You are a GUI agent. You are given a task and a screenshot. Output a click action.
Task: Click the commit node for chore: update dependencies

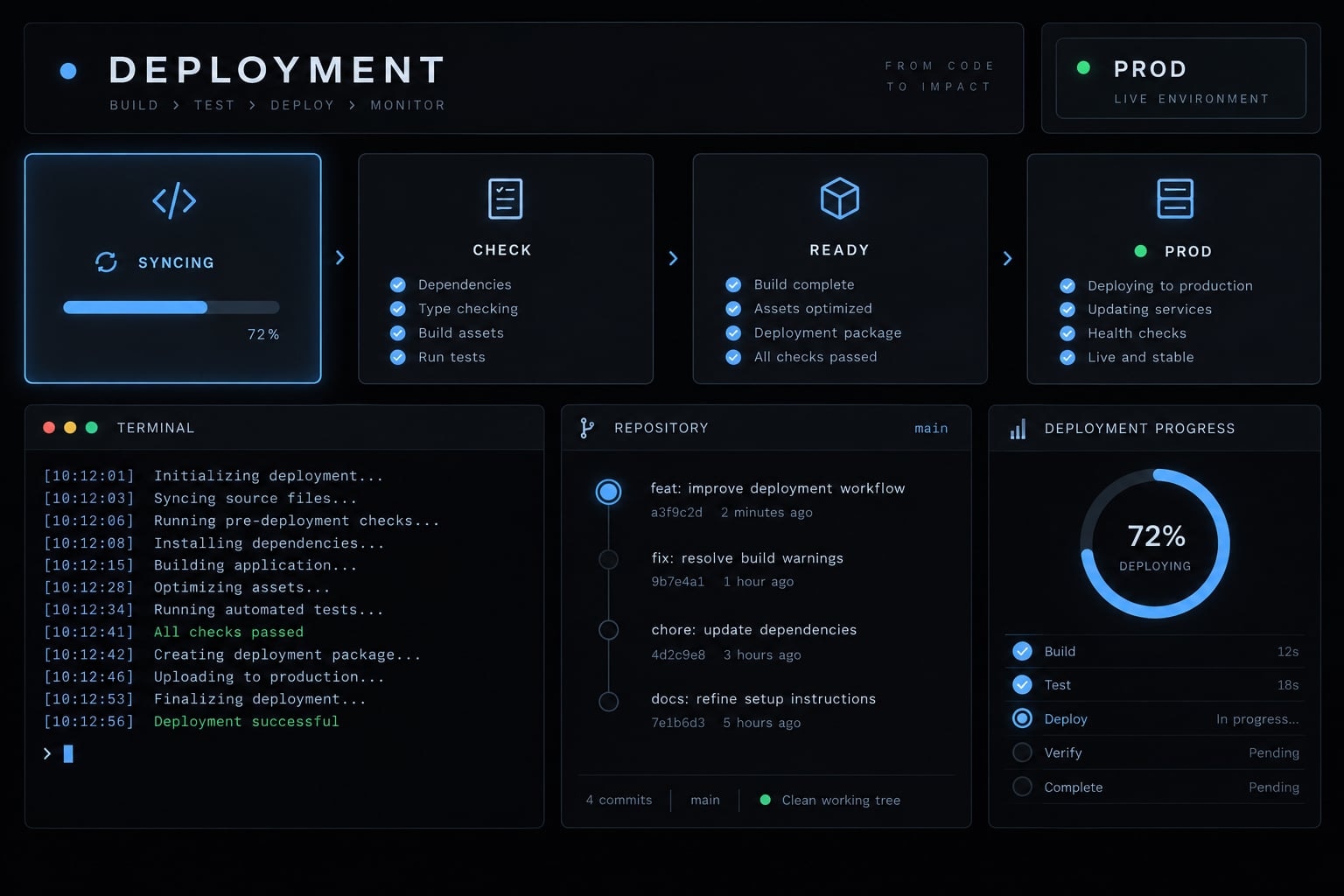pos(608,630)
